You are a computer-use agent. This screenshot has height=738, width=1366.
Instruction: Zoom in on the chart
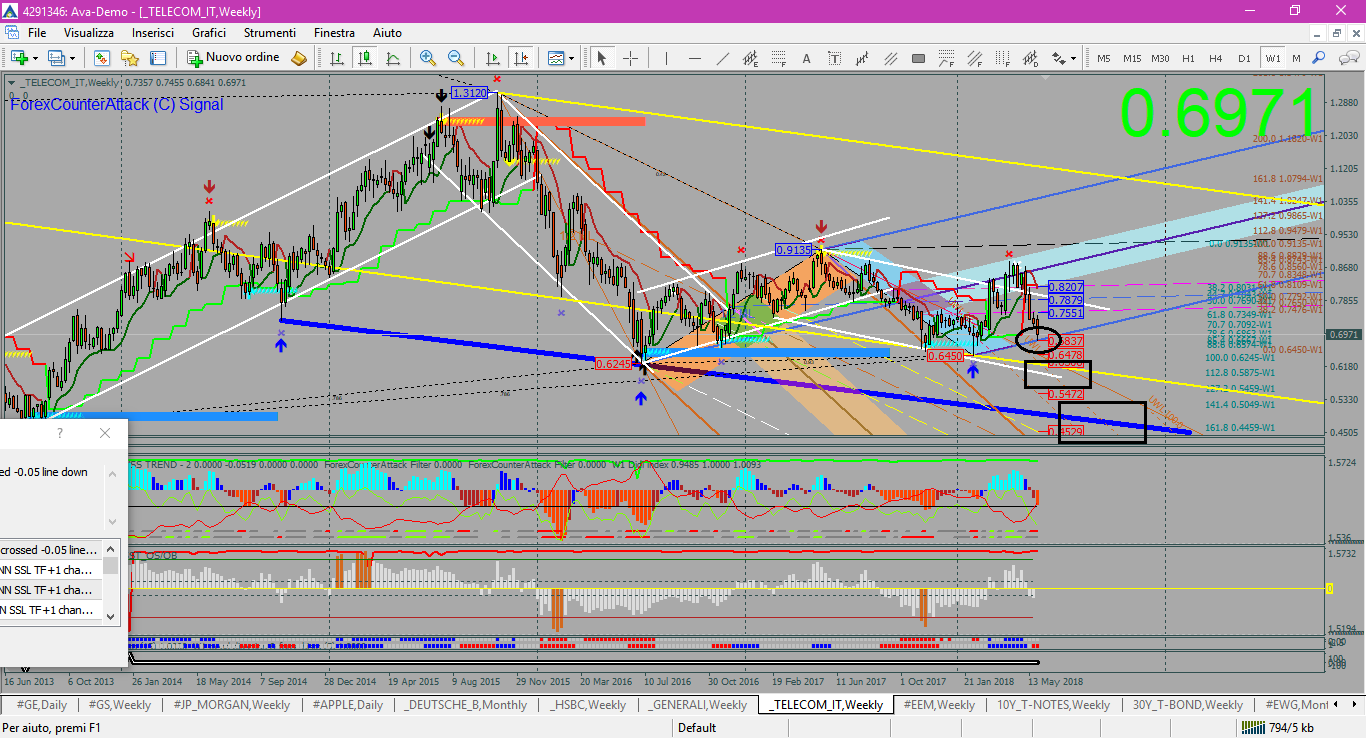click(428, 58)
